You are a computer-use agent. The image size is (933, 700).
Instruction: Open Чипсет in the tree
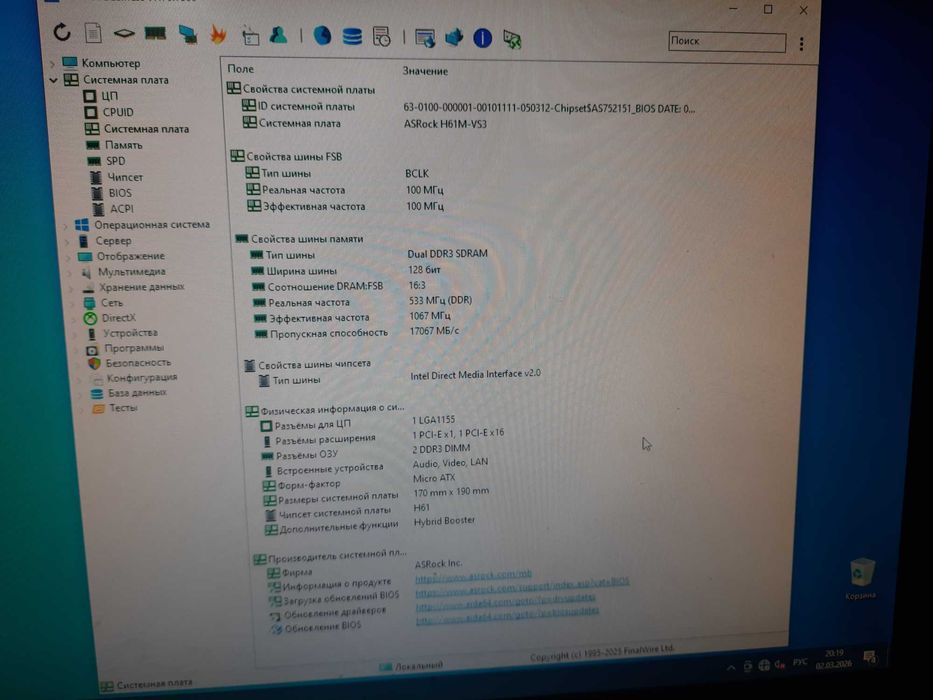pos(117,177)
